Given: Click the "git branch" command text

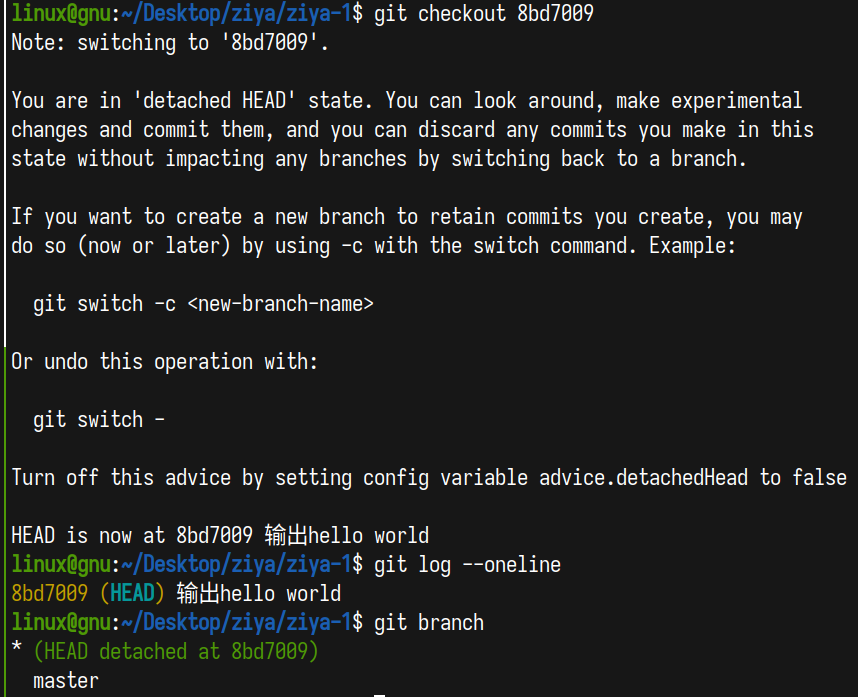Looking at the screenshot, I should coord(429,623).
